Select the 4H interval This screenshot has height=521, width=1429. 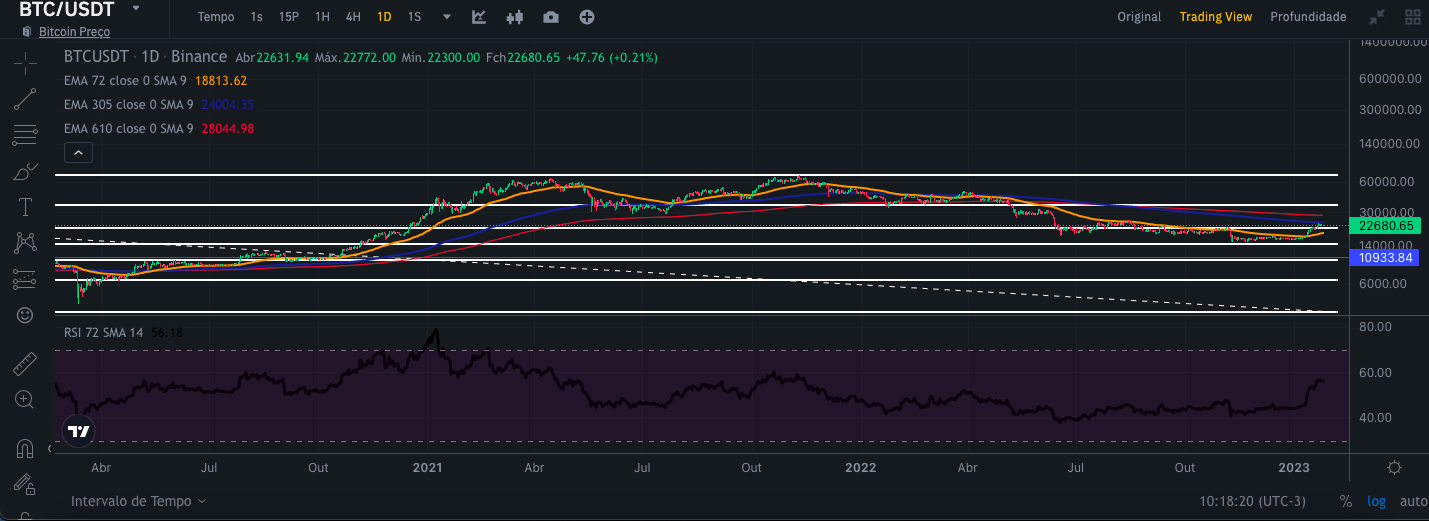point(353,17)
